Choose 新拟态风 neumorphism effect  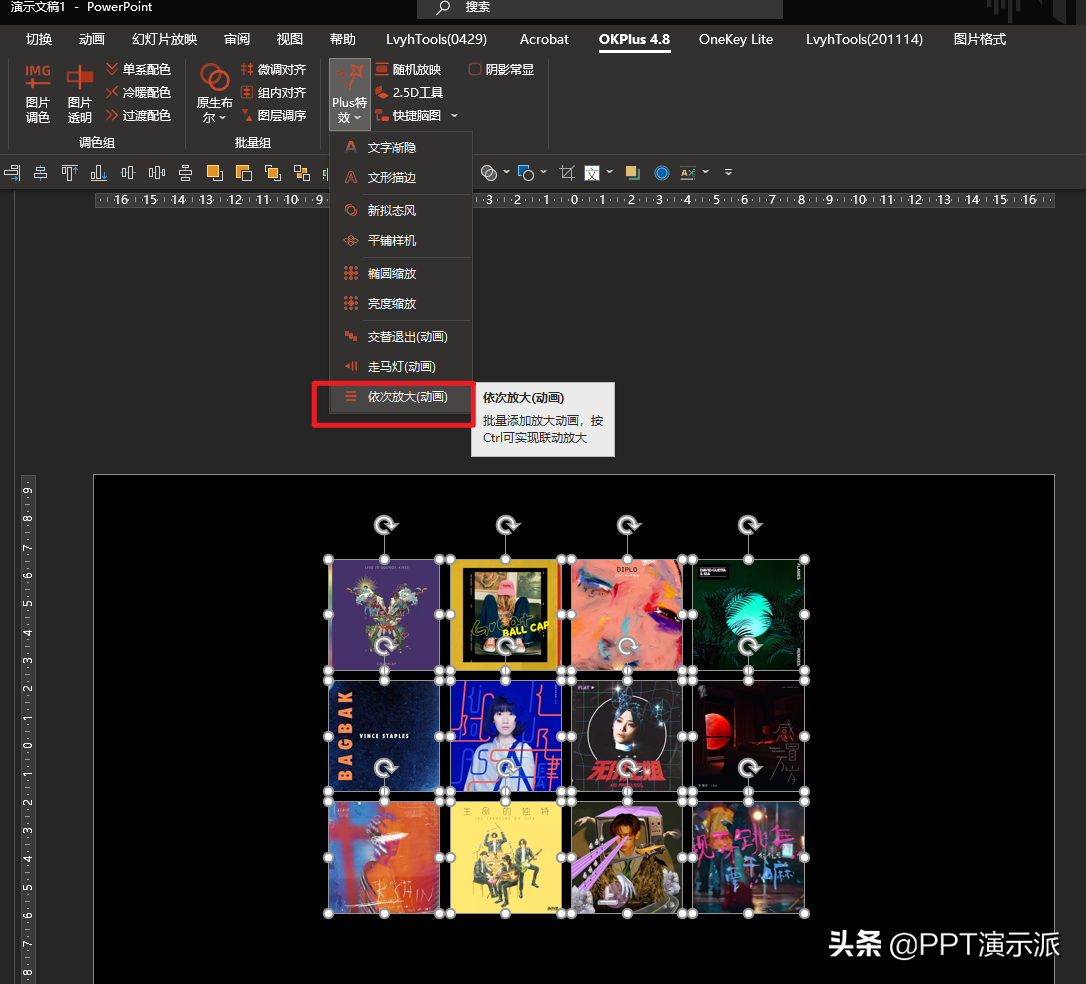(401, 211)
